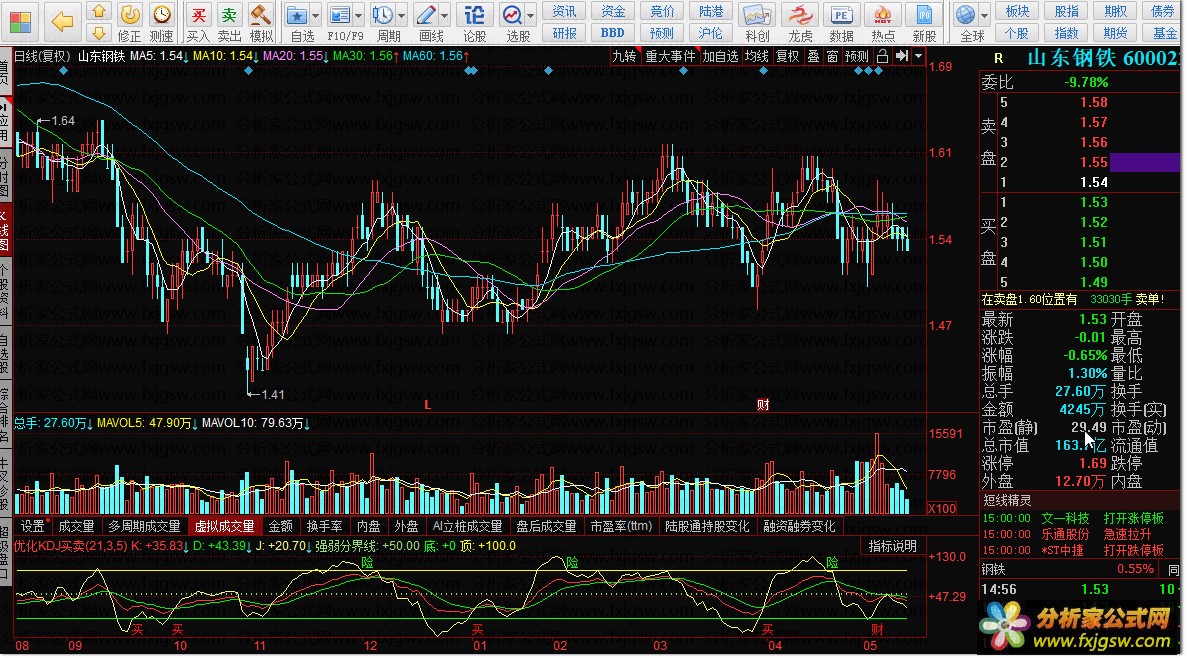Switch to the 换手率 tab
The height and width of the screenshot is (658, 1187).
pos(325,526)
